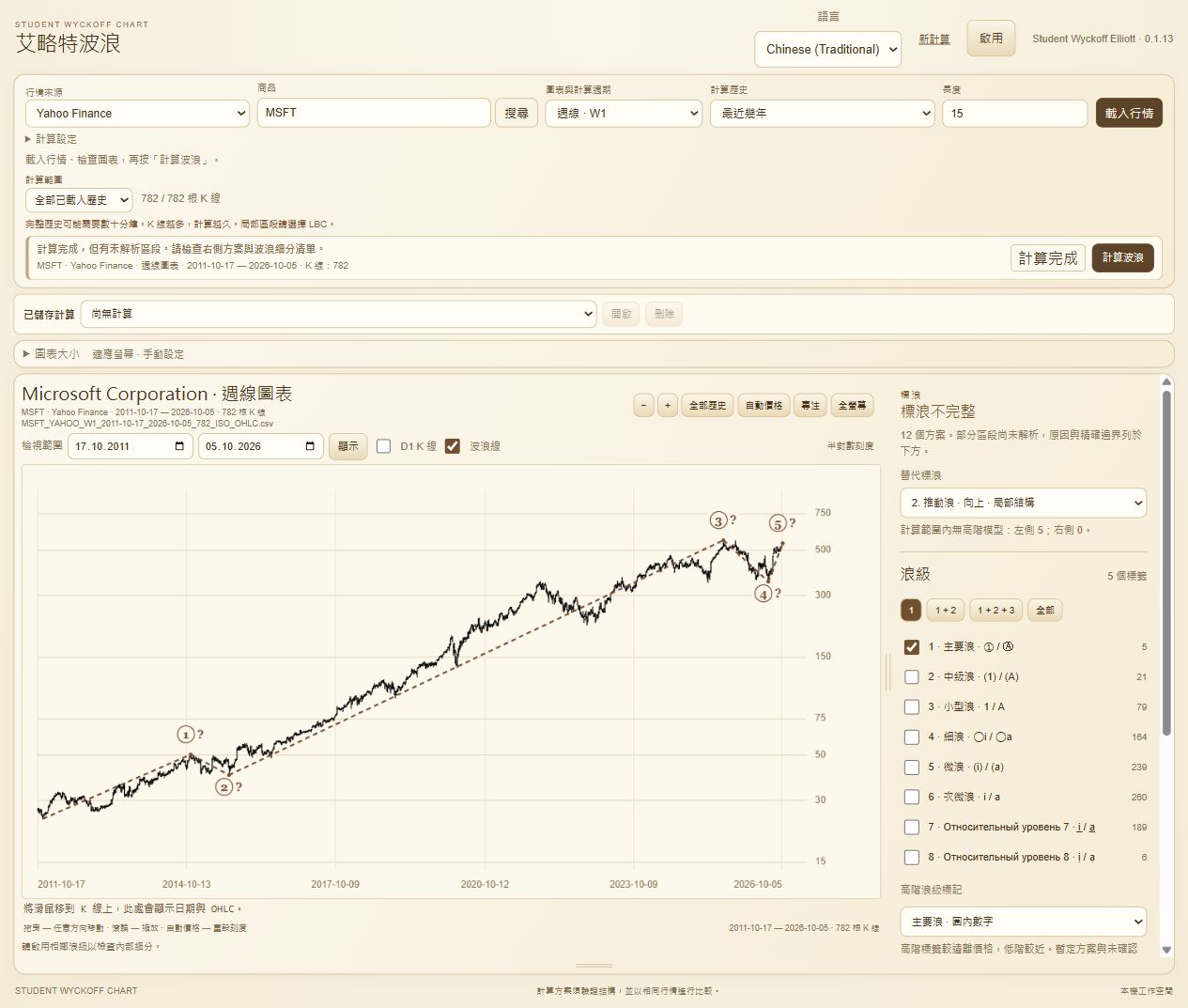Open the 週線 · W1 timeframe dropdown
This screenshot has height=1008, width=1188.
(x=624, y=113)
